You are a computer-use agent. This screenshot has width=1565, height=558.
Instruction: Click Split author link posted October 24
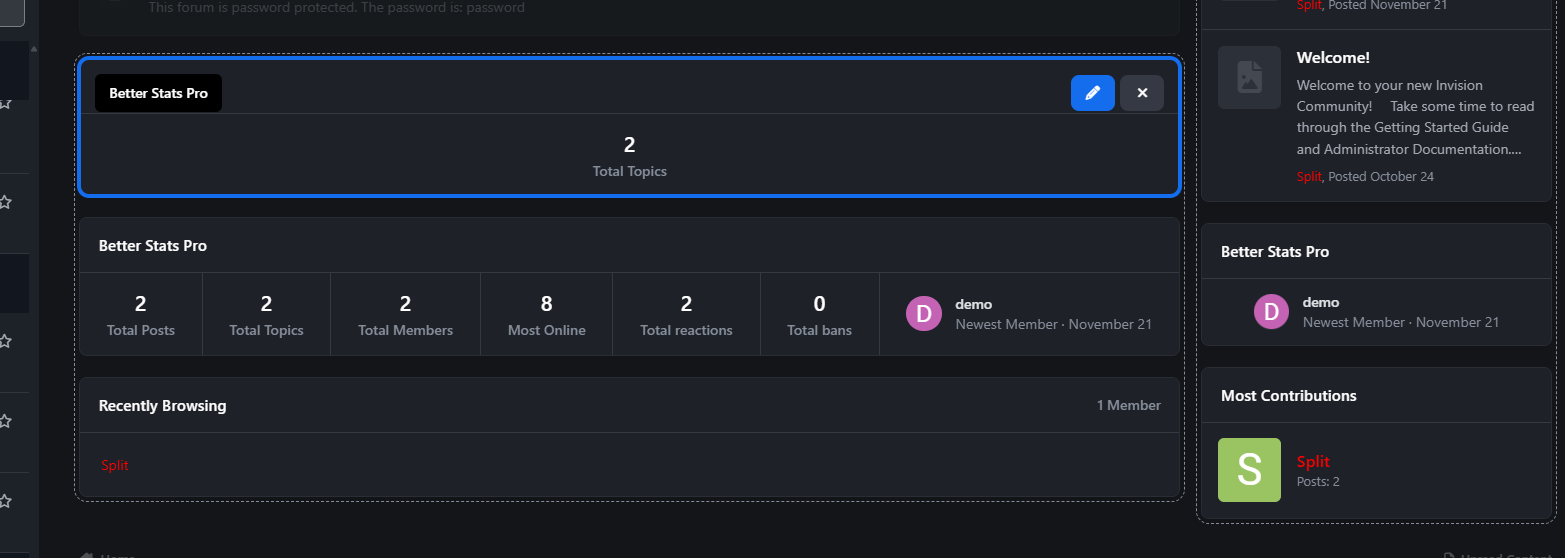[1309, 176]
